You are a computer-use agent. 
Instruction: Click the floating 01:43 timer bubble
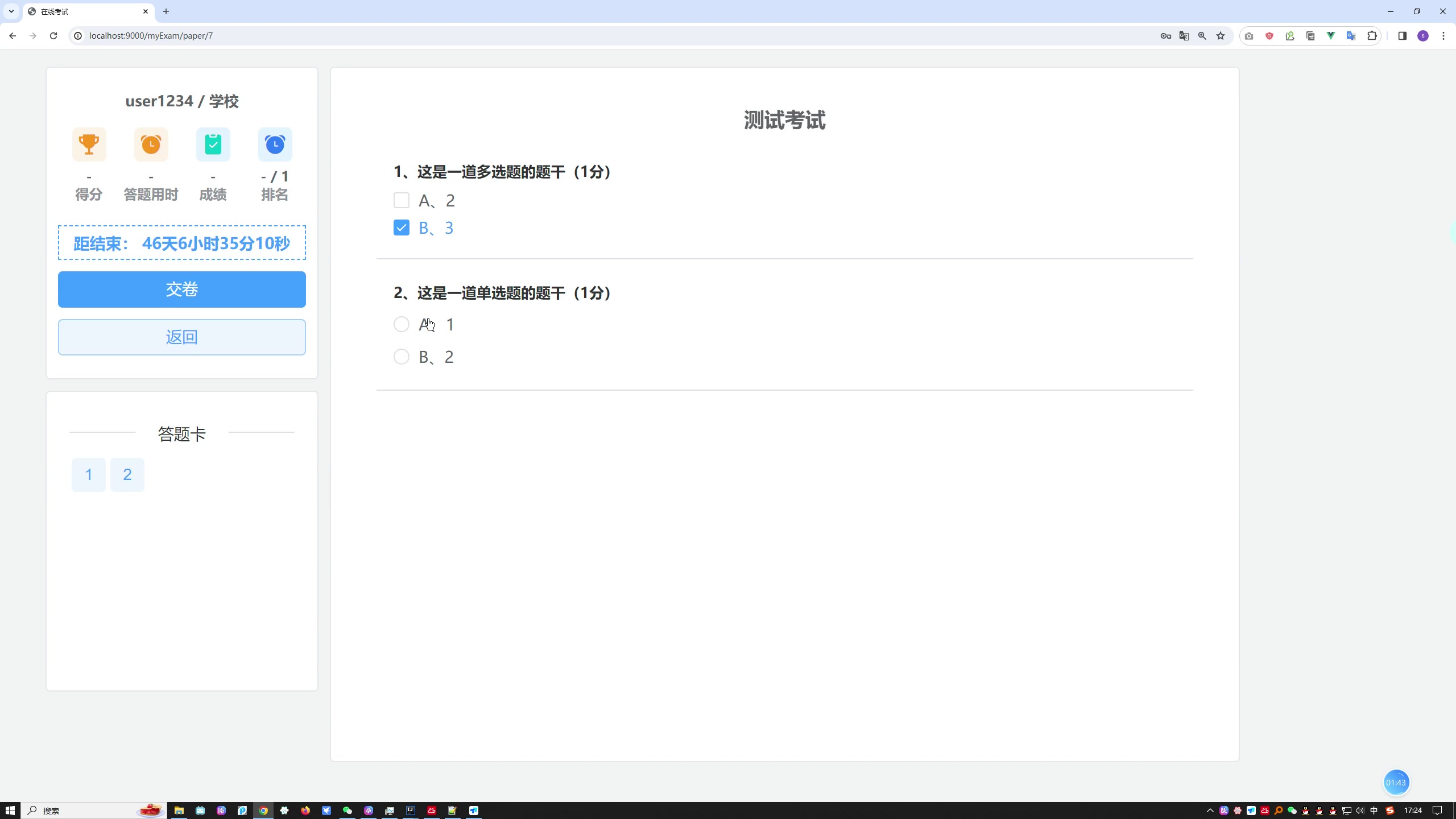(1396, 783)
